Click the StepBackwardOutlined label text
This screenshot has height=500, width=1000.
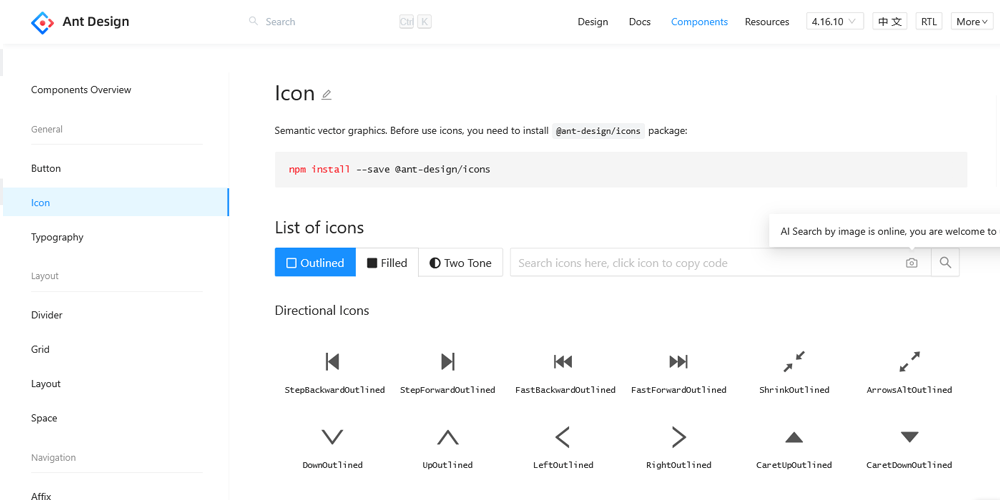click(335, 390)
